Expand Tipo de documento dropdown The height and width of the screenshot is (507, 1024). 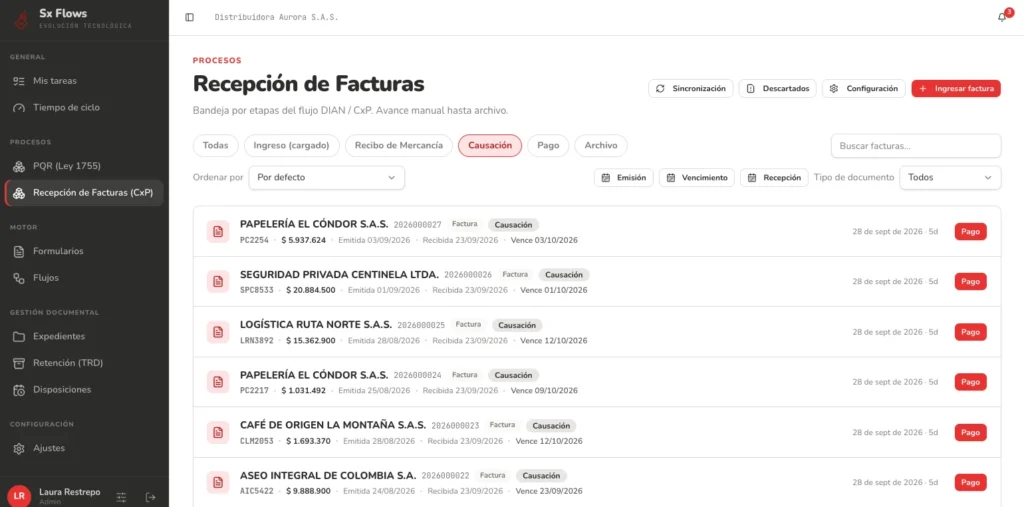pos(950,177)
